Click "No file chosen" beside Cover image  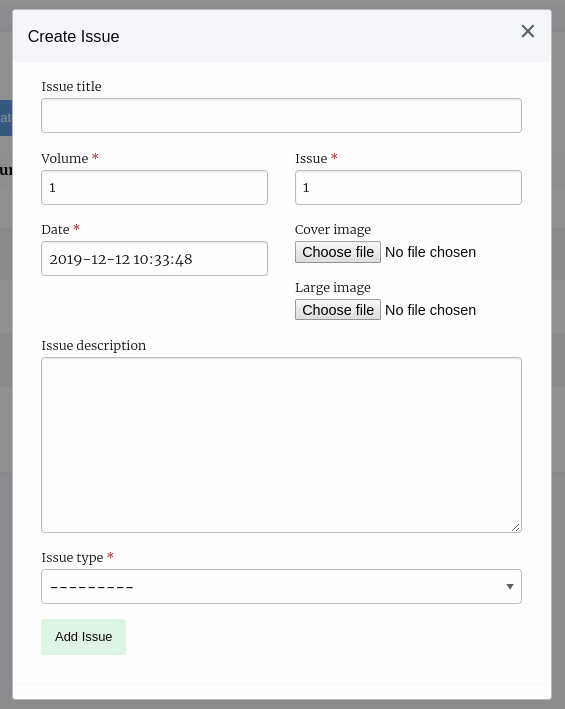point(430,252)
